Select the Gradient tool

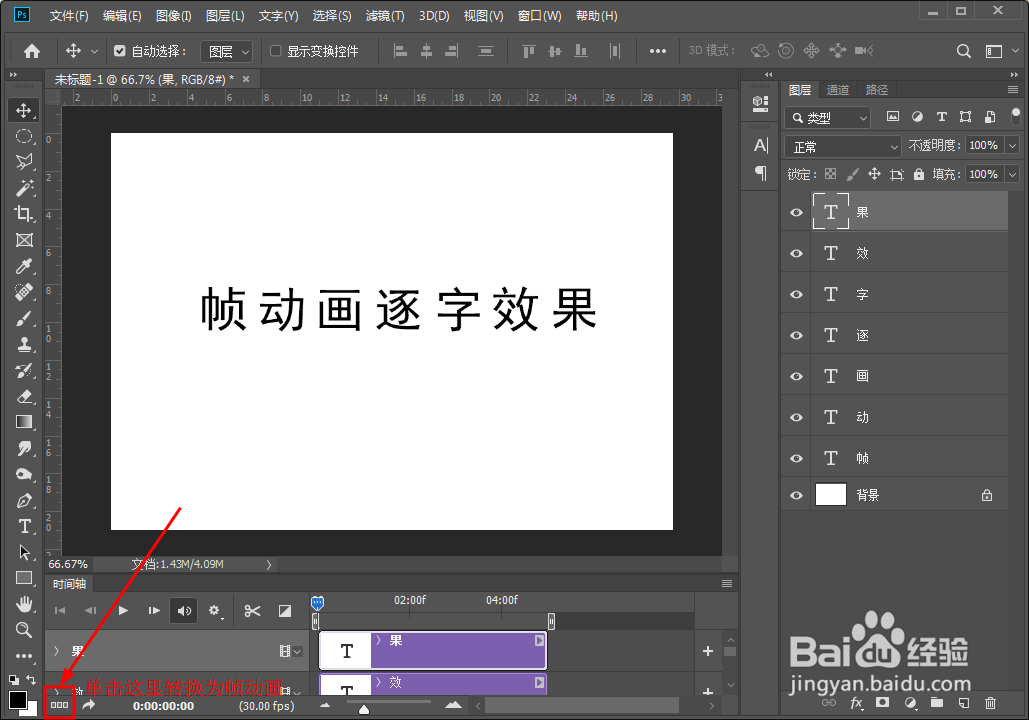(24, 422)
